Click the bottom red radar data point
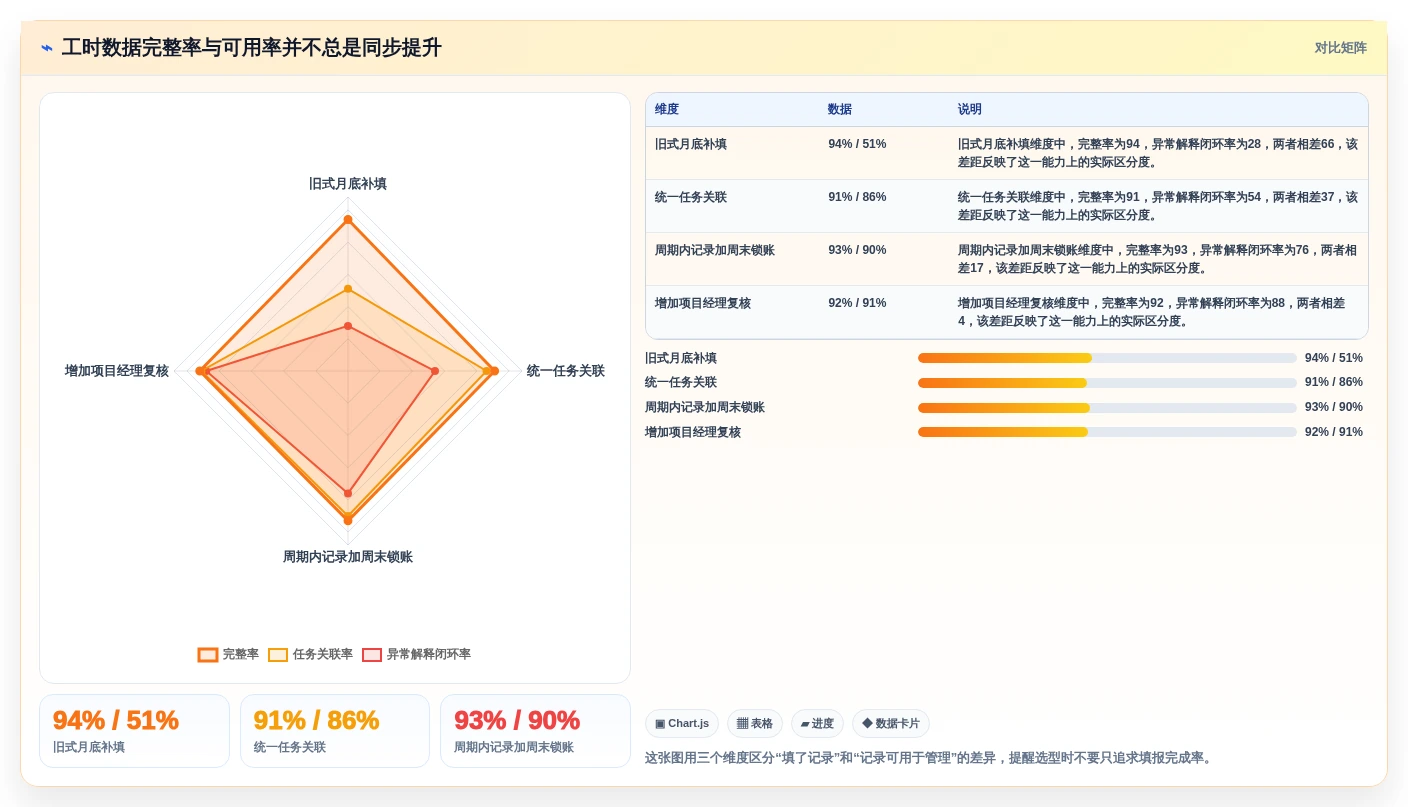Screen dimensions: 1408x807 click(x=348, y=493)
